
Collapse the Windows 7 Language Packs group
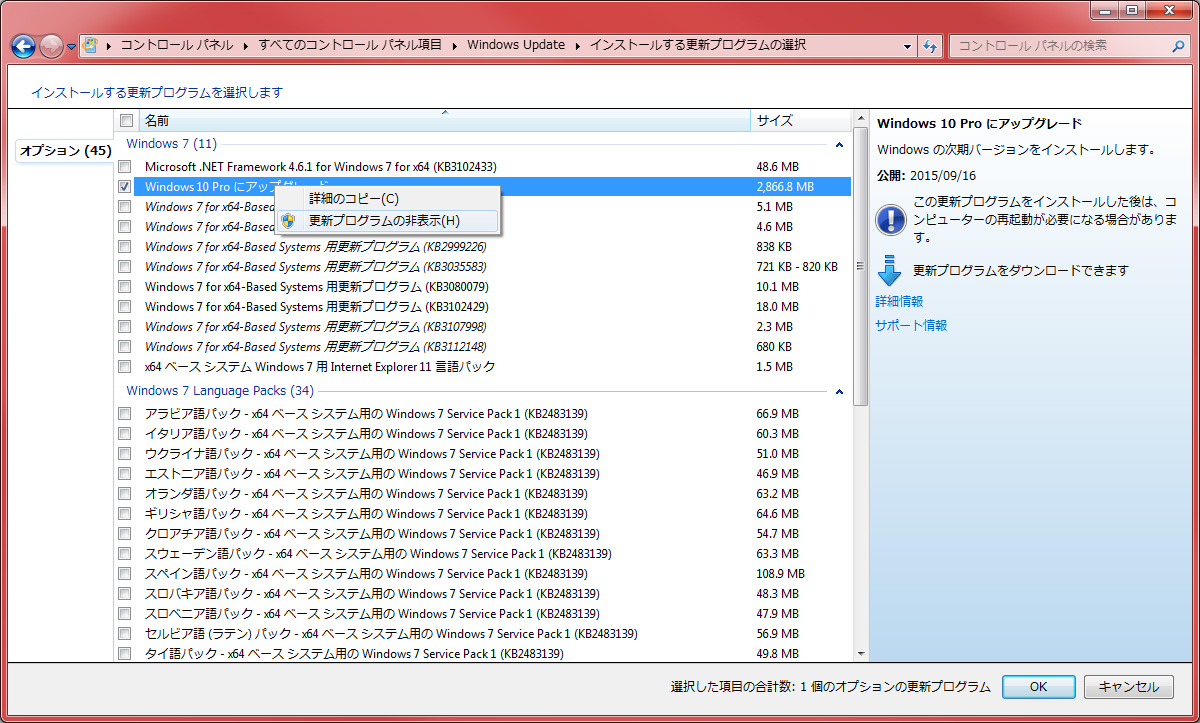839,392
